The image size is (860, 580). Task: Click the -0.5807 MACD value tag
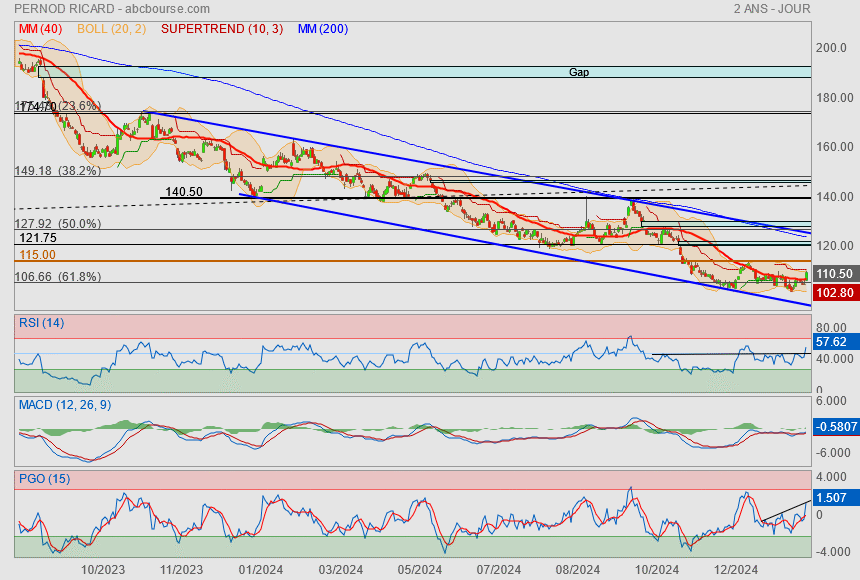836,426
